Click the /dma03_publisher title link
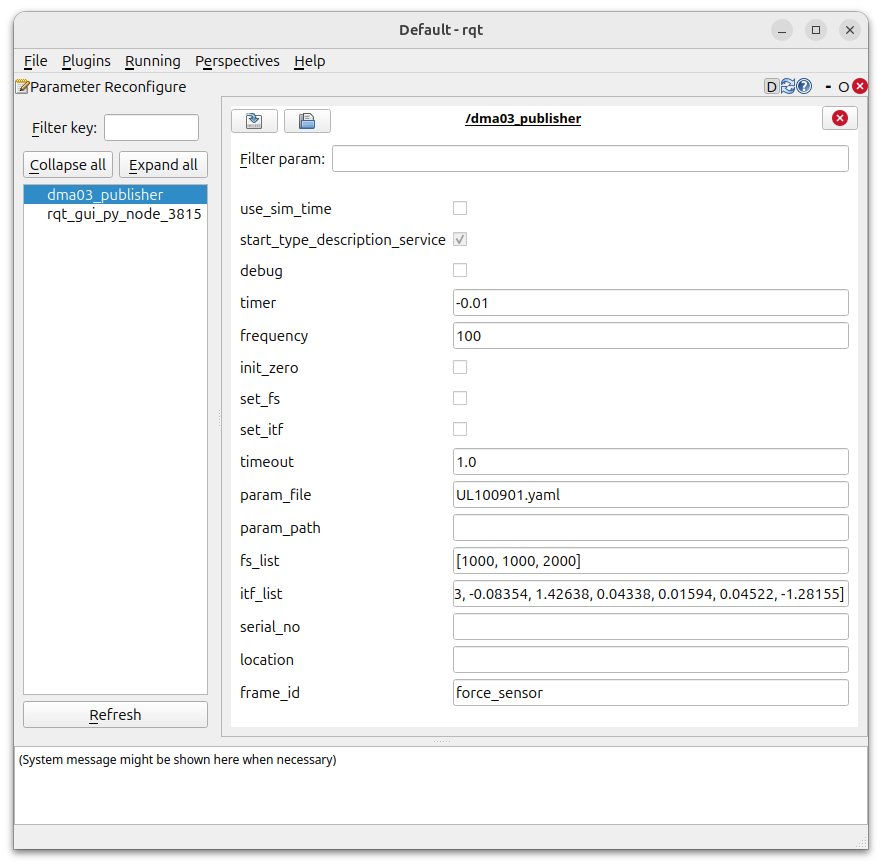The image size is (882, 866). point(523,118)
